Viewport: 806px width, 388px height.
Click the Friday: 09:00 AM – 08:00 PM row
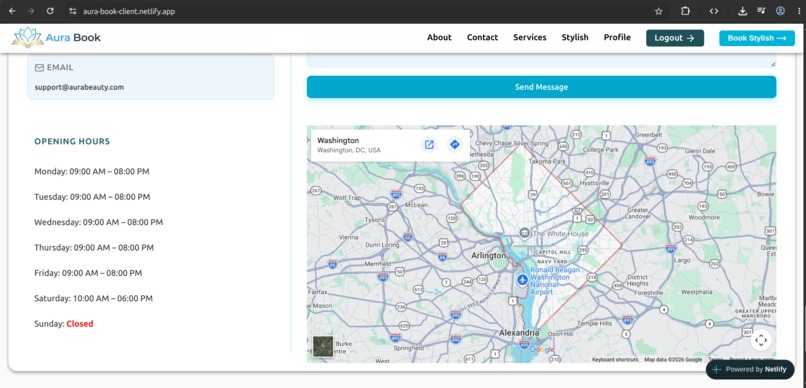point(88,273)
